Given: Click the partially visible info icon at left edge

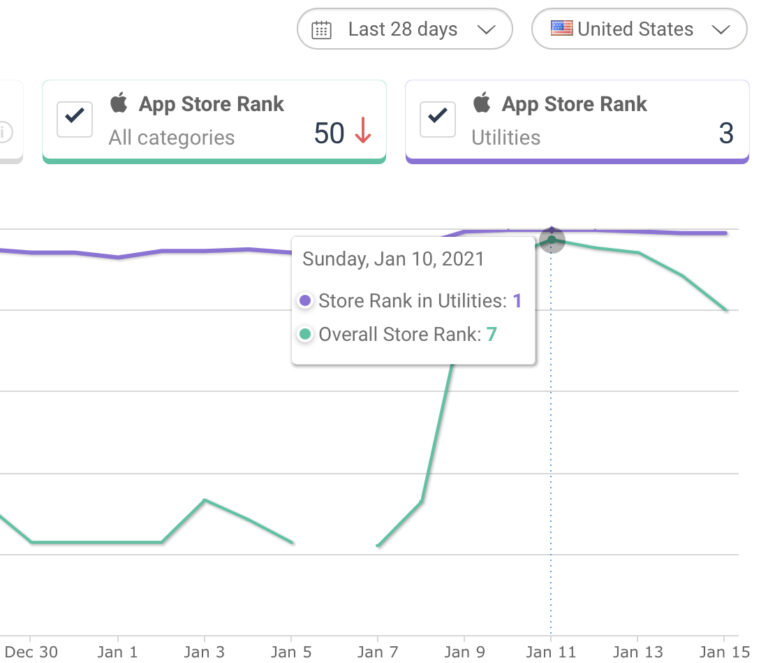Looking at the screenshot, I should pos(5,132).
